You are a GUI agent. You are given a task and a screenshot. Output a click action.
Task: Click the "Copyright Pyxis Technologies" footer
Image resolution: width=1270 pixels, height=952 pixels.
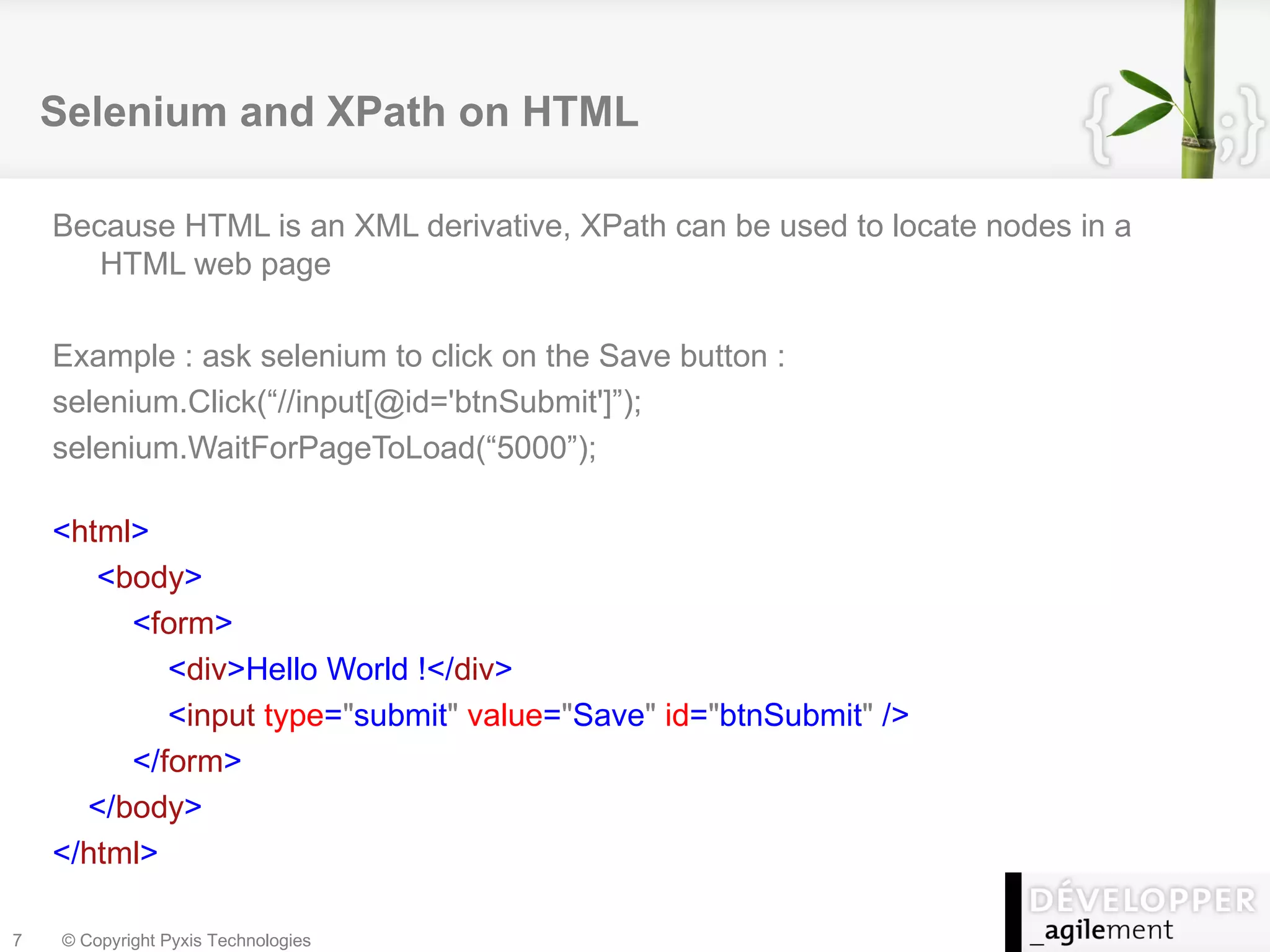tap(186, 940)
